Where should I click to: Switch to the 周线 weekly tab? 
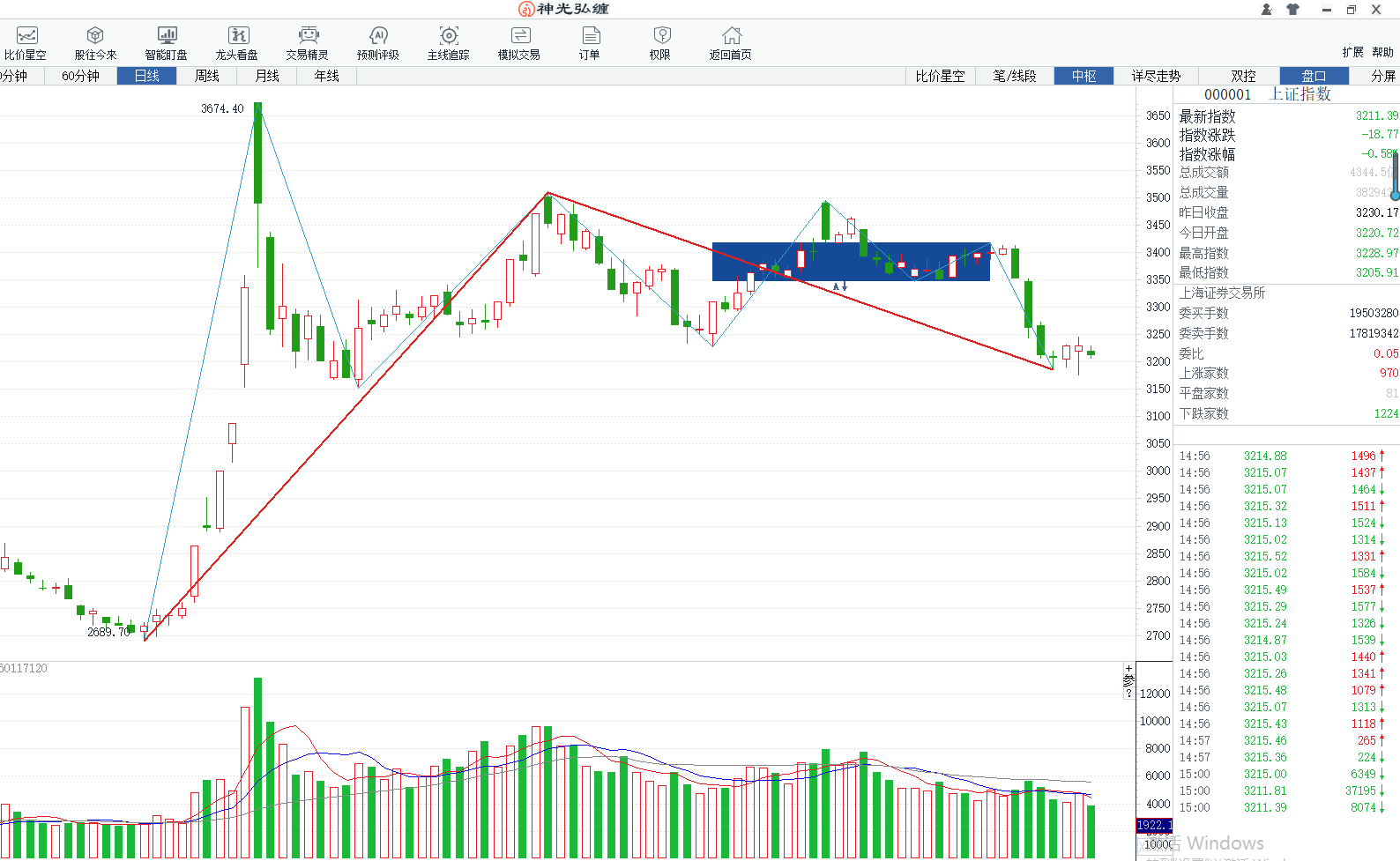tap(207, 76)
